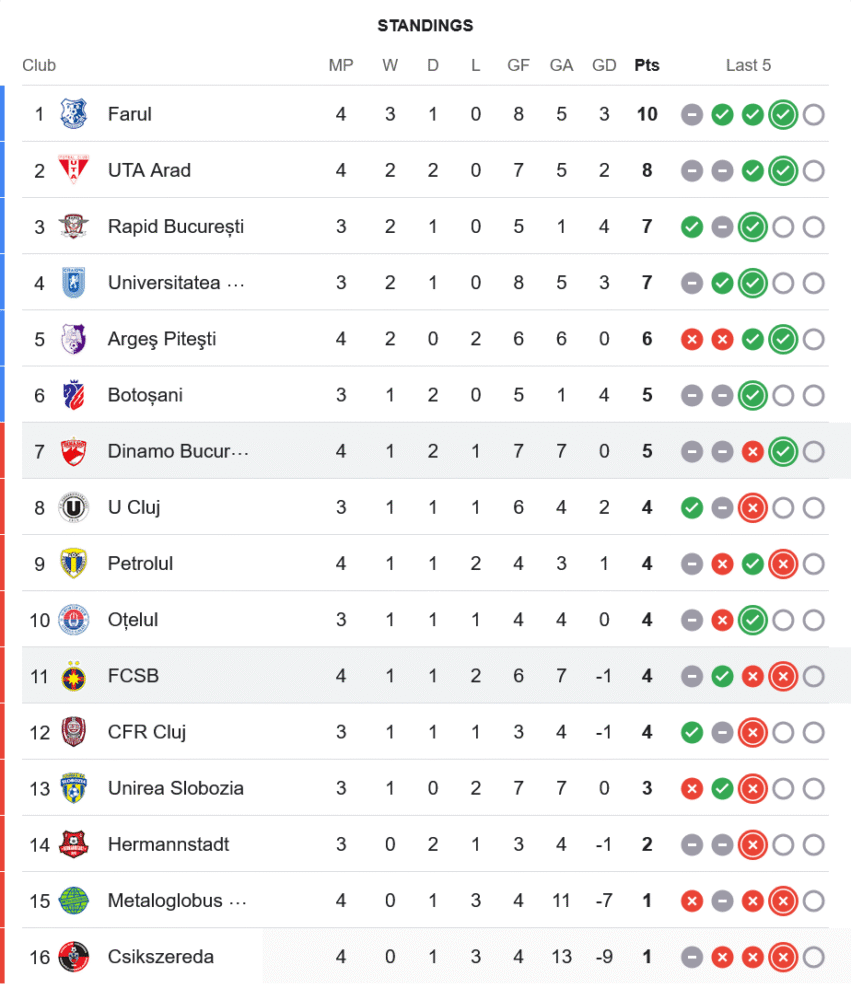Open the Botoșani team link
Screen dimensions: 851x1000
145,395
